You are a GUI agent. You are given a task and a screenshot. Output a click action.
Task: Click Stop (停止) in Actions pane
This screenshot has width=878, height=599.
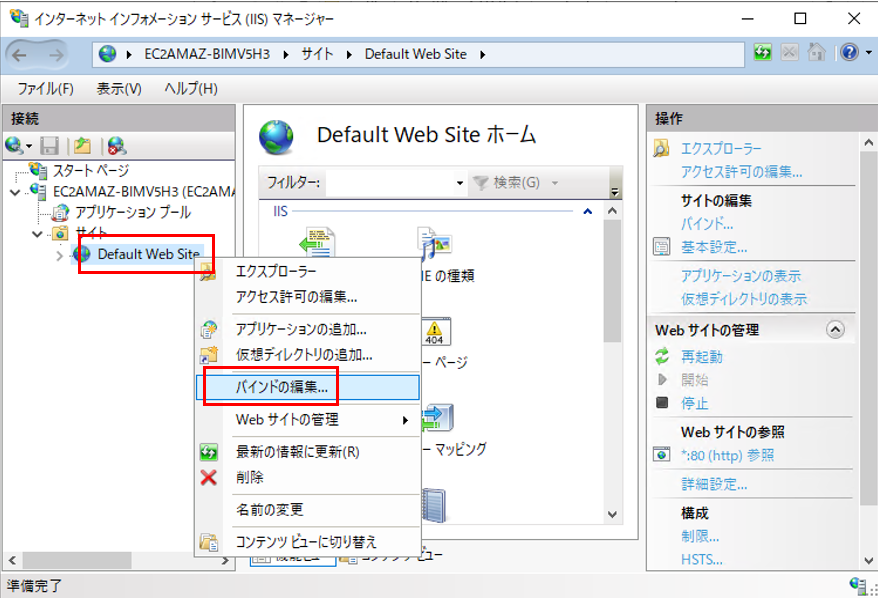point(694,403)
